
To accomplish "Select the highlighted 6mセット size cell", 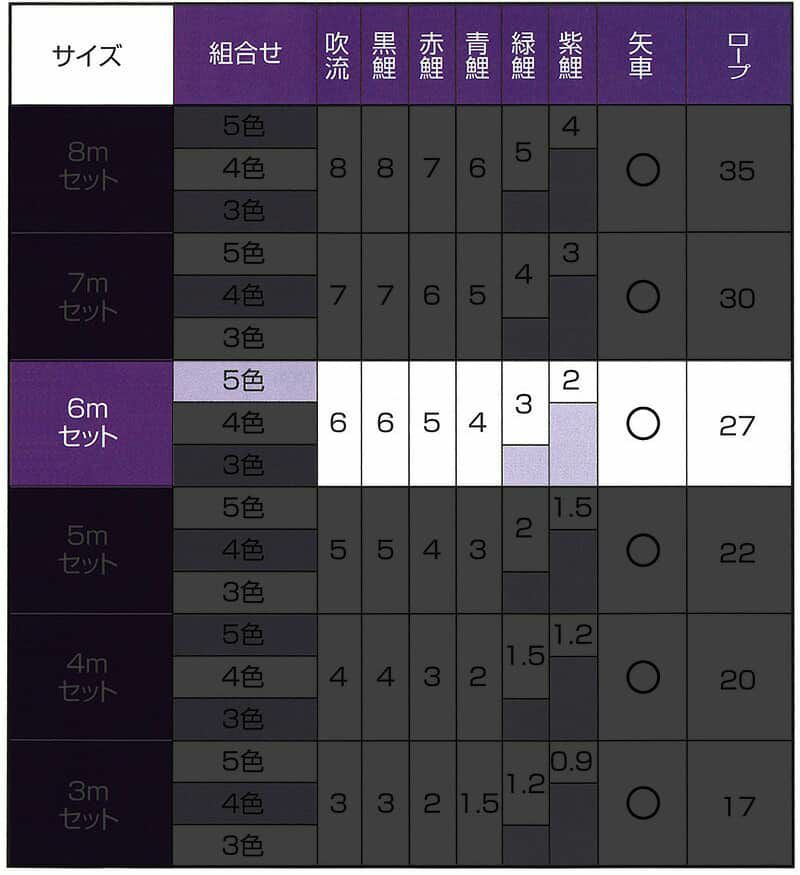I will pyautogui.click(x=90, y=424).
